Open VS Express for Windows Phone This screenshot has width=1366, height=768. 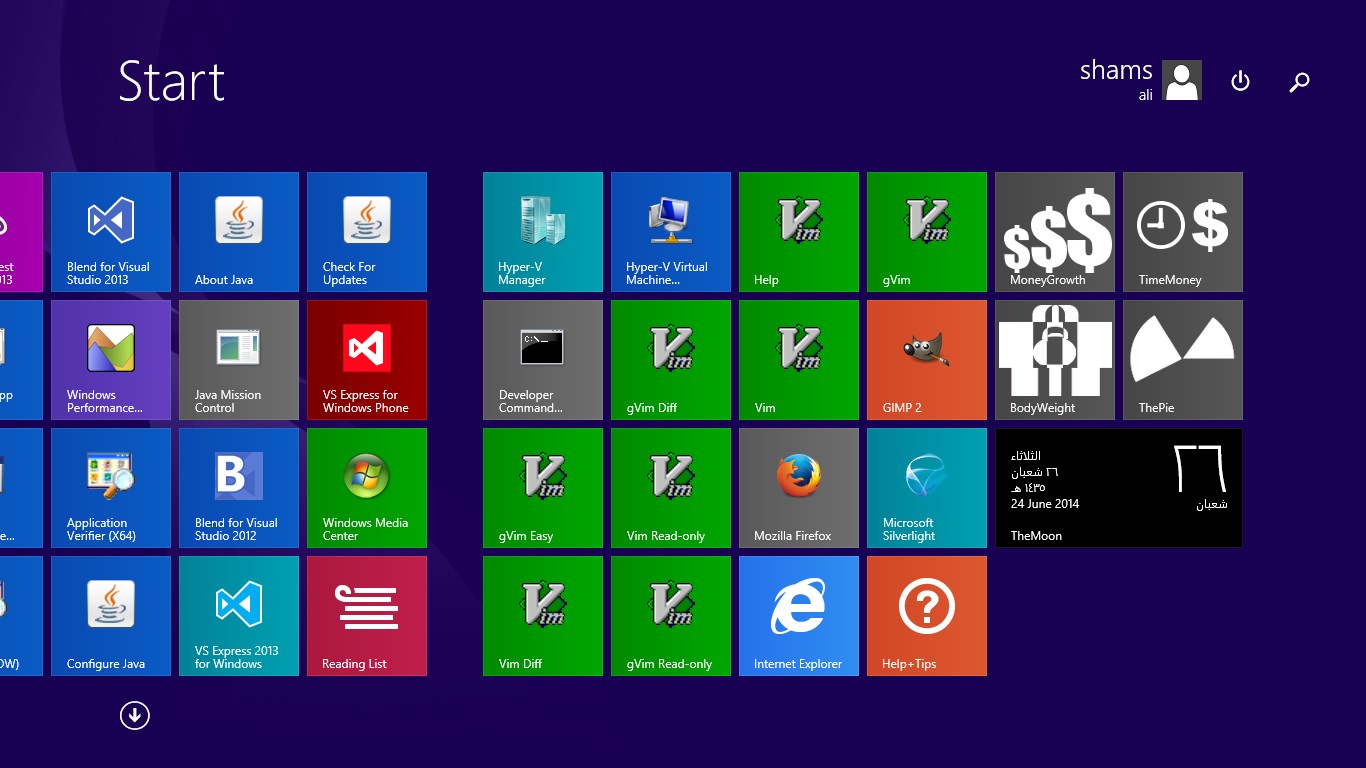click(x=367, y=360)
